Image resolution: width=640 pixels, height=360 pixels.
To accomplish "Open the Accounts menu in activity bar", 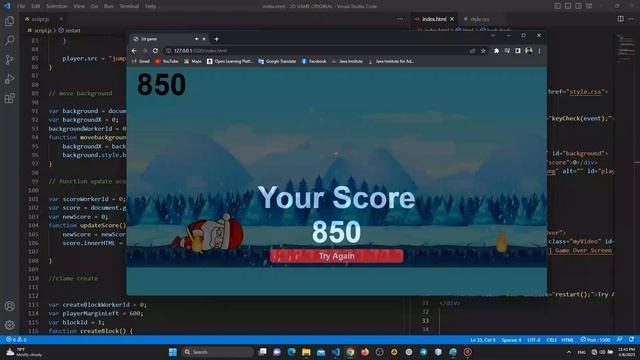I will (9, 306).
